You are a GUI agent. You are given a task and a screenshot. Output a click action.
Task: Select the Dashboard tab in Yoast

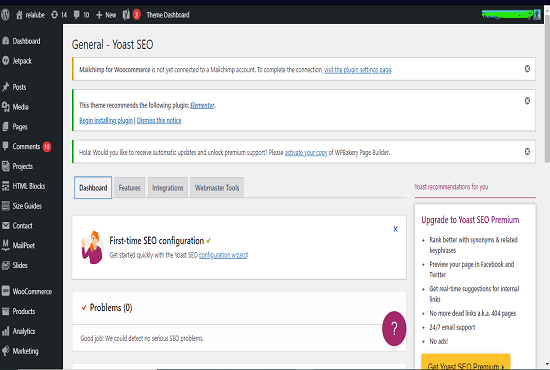(x=93, y=188)
